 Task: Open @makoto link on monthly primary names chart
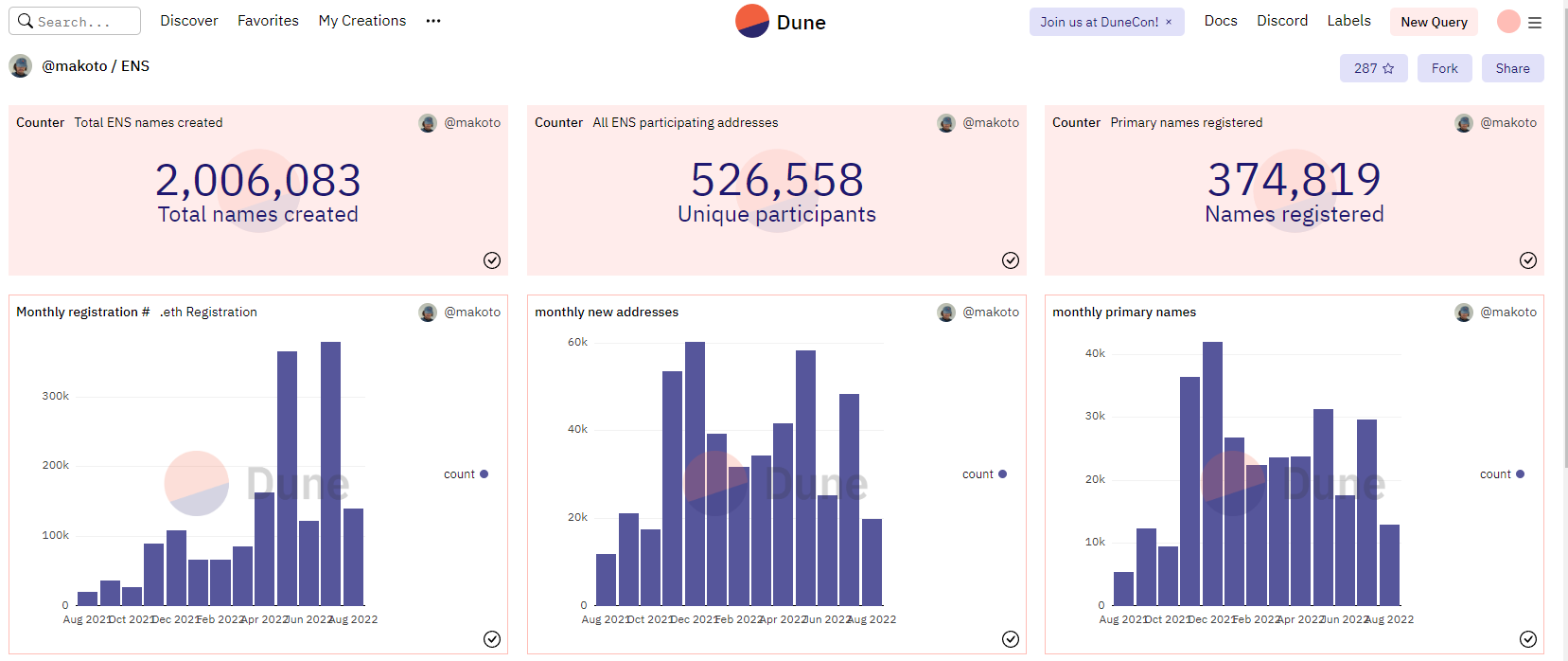[x=1507, y=312]
